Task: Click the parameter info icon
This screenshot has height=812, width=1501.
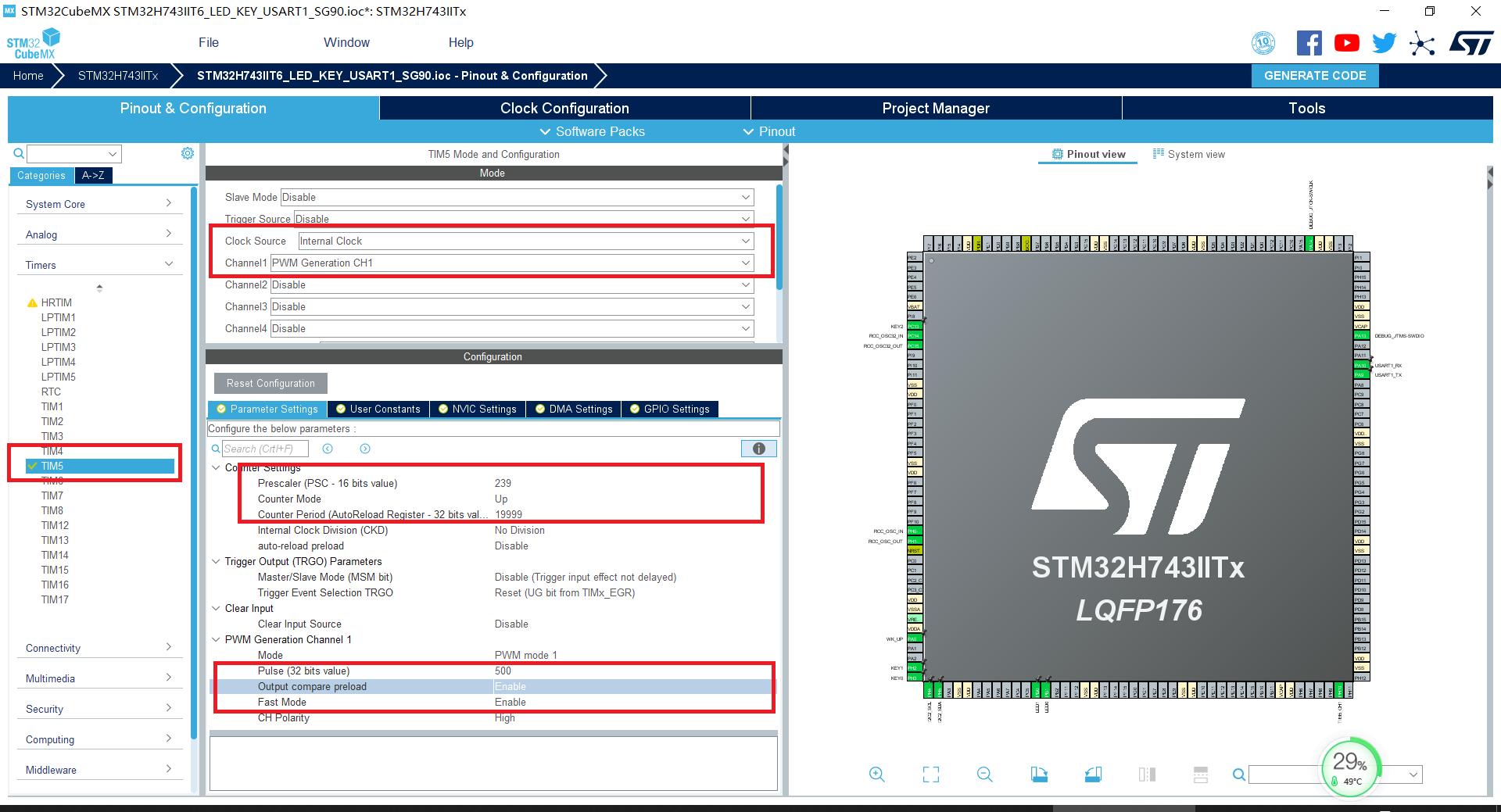Action: click(758, 449)
